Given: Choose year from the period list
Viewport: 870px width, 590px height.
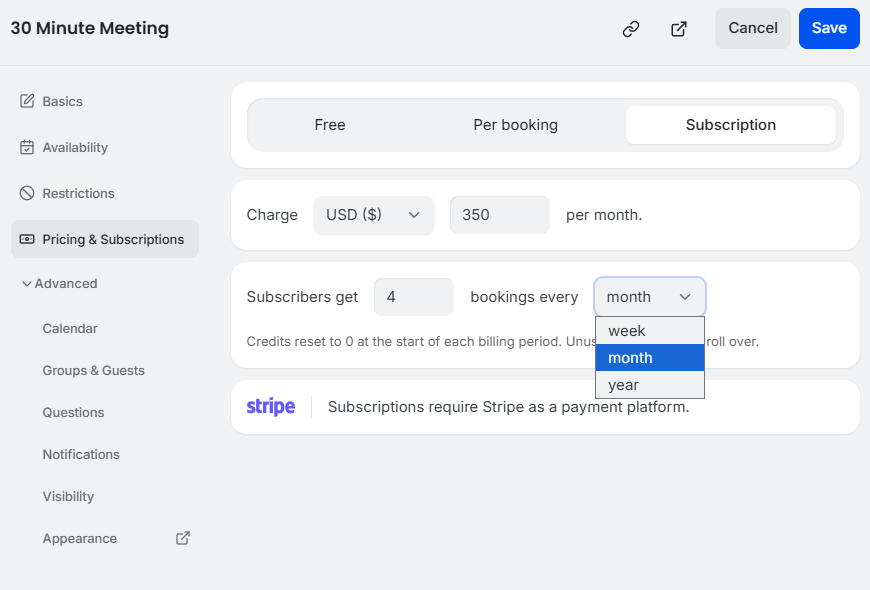Looking at the screenshot, I should 650,385.
